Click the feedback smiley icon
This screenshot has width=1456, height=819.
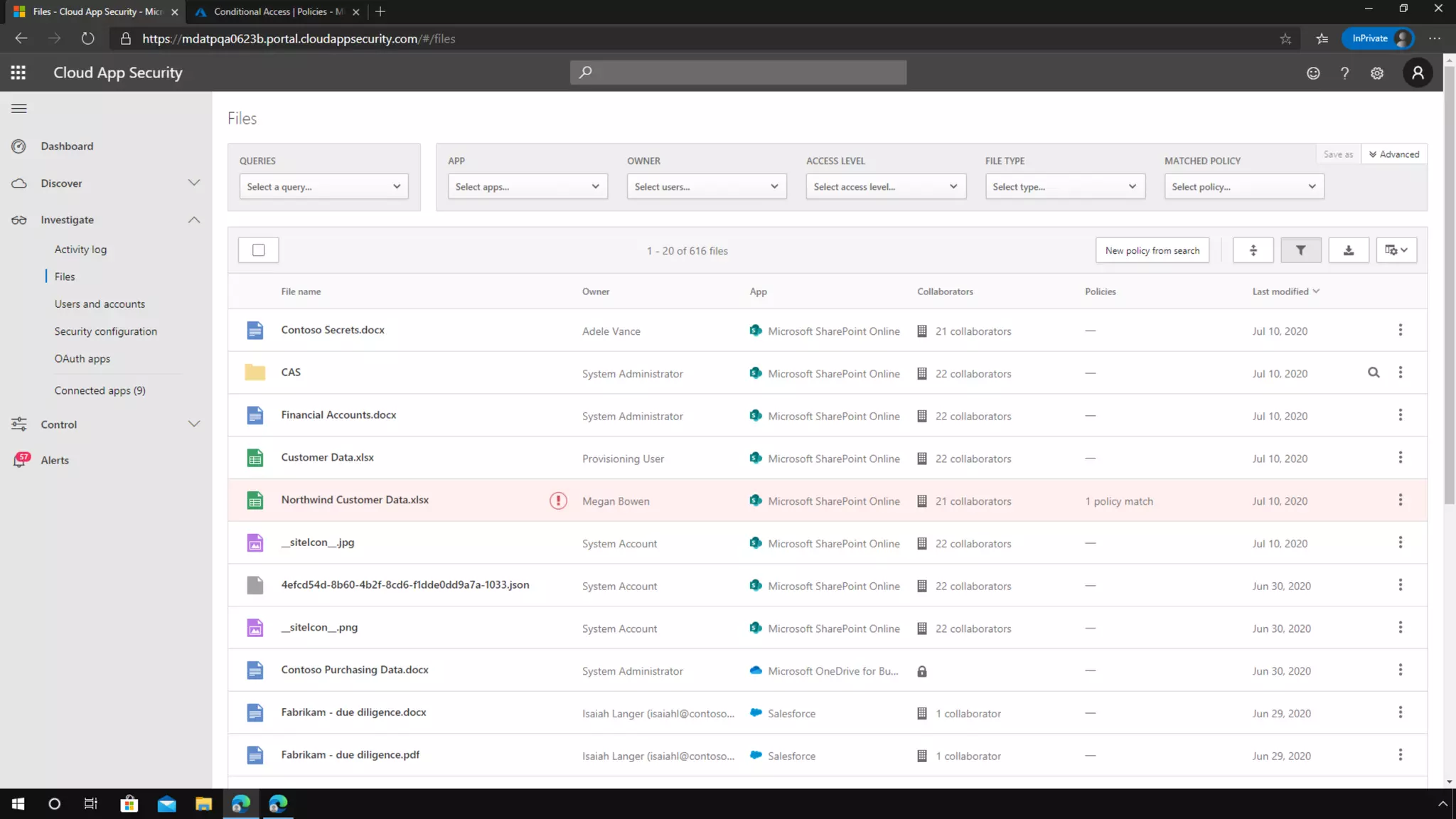point(1313,73)
